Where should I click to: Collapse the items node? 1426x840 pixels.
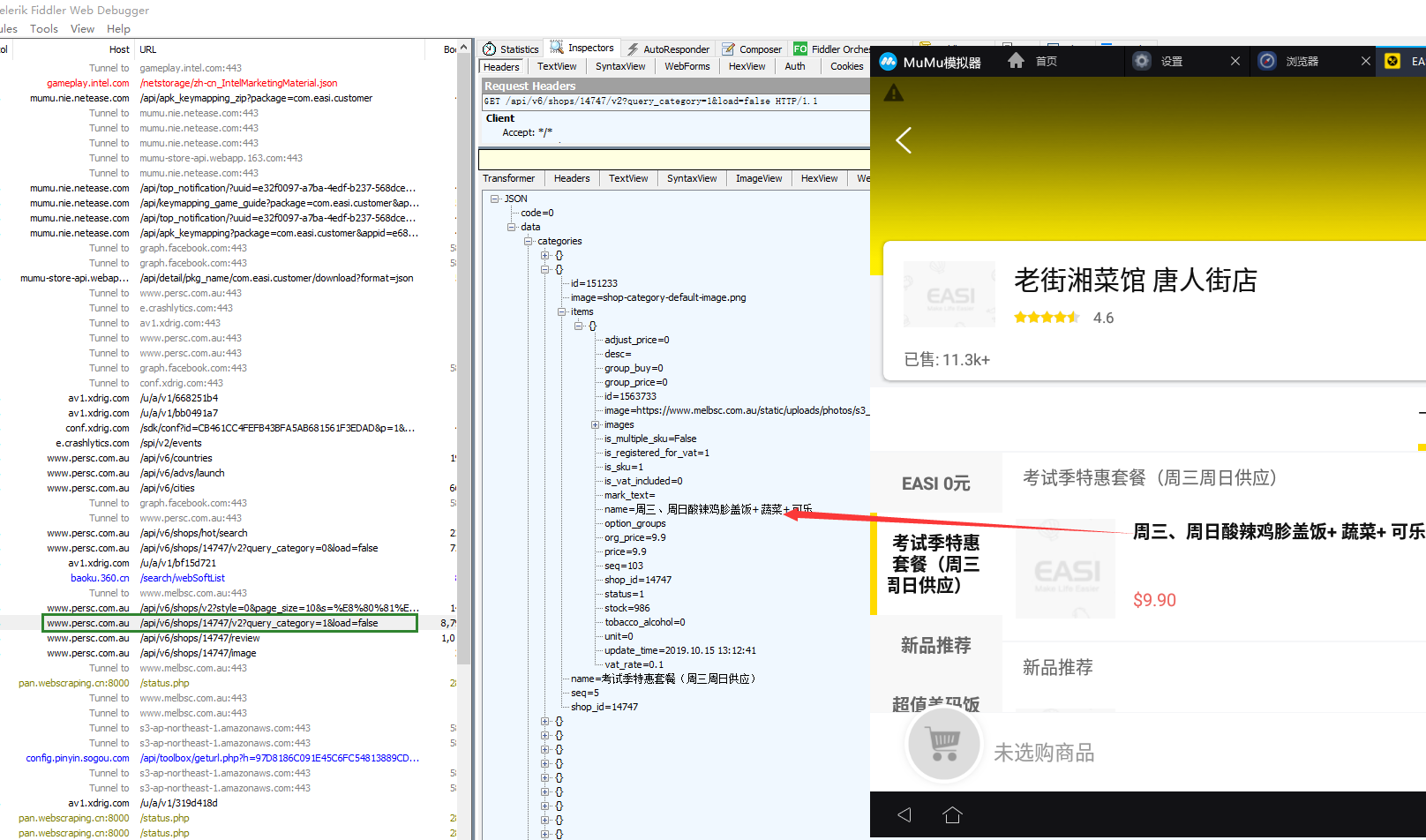point(561,311)
